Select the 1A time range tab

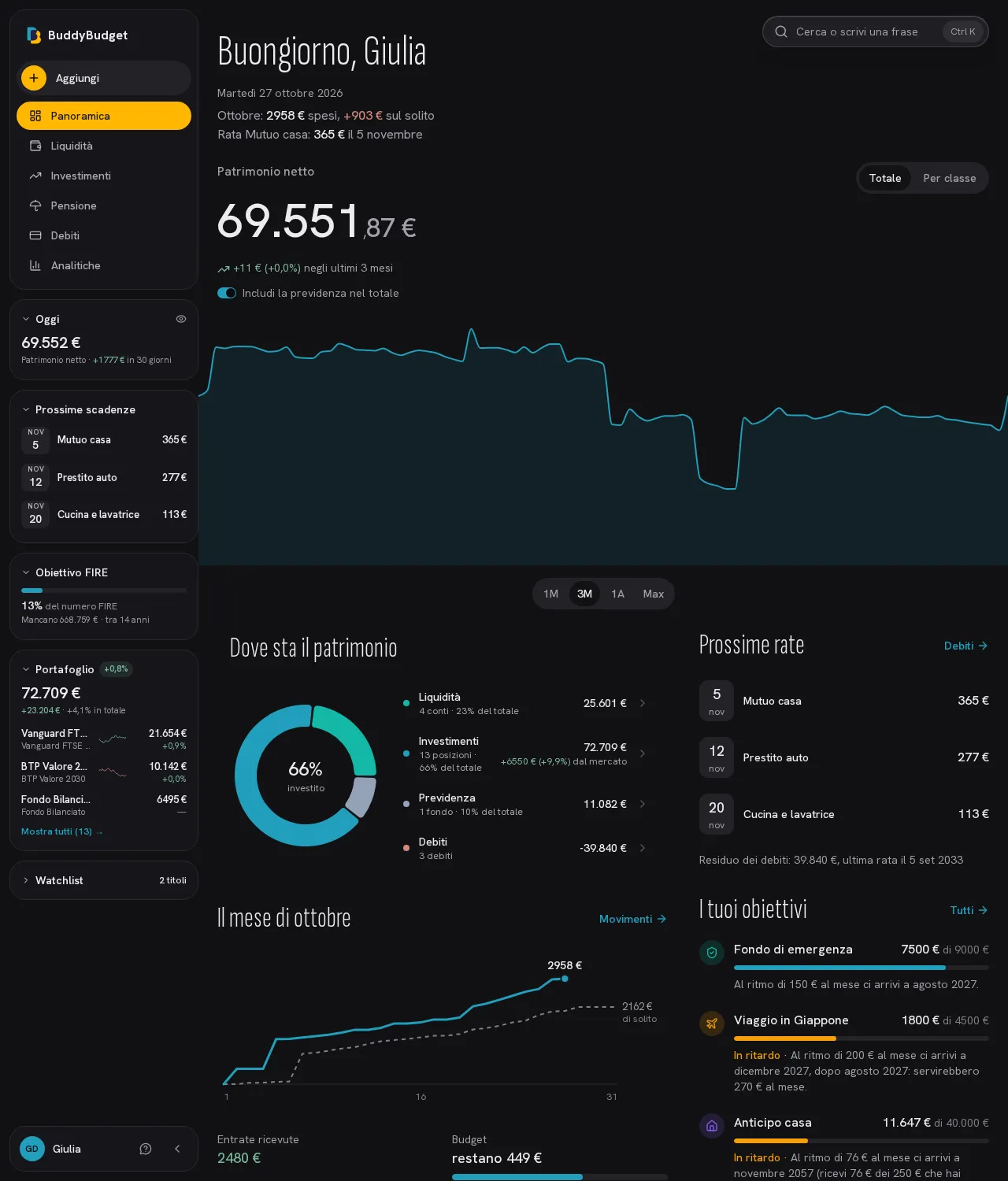coord(618,594)
